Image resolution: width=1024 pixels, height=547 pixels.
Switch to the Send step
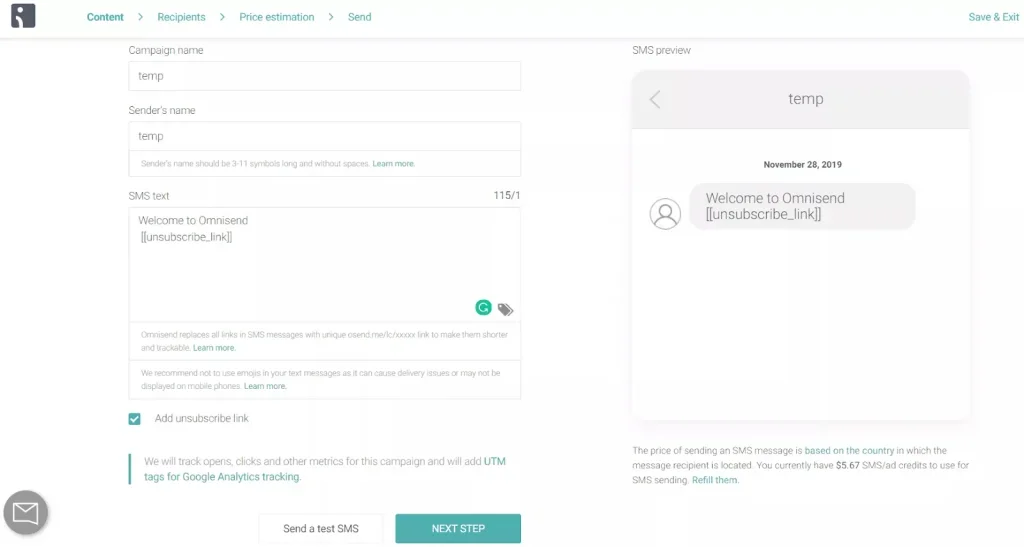click(360, 17)
